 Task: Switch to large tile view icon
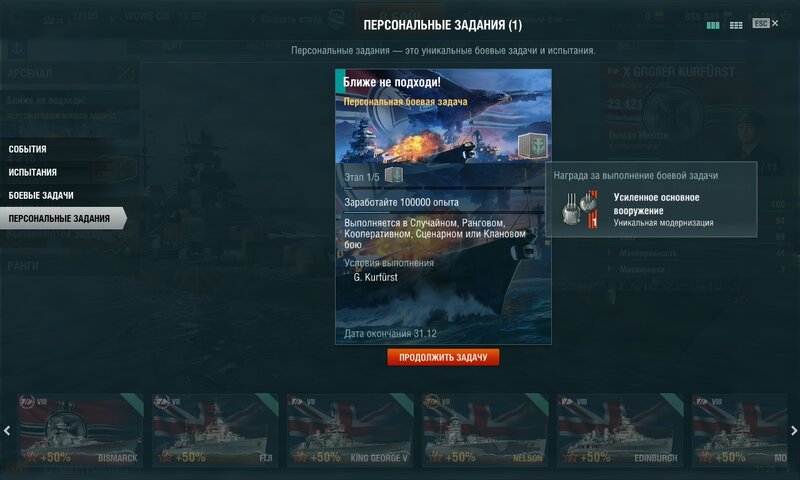pyautogui.click(x=713, y=25)
